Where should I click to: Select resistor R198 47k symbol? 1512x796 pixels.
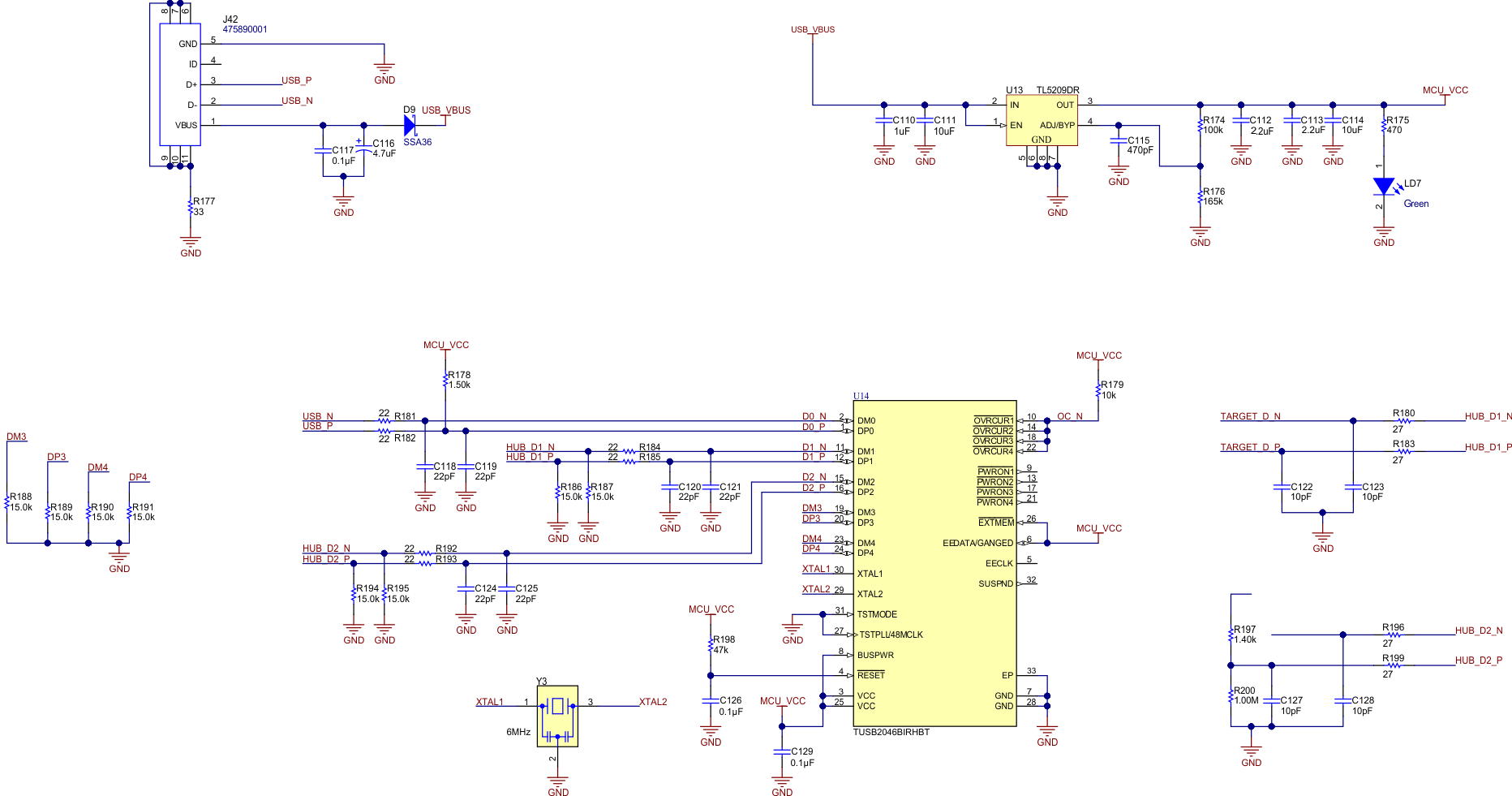coord(711,645)
